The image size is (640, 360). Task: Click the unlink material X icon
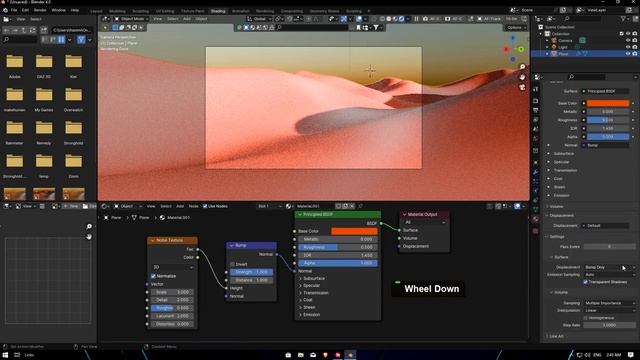(352, 206)
